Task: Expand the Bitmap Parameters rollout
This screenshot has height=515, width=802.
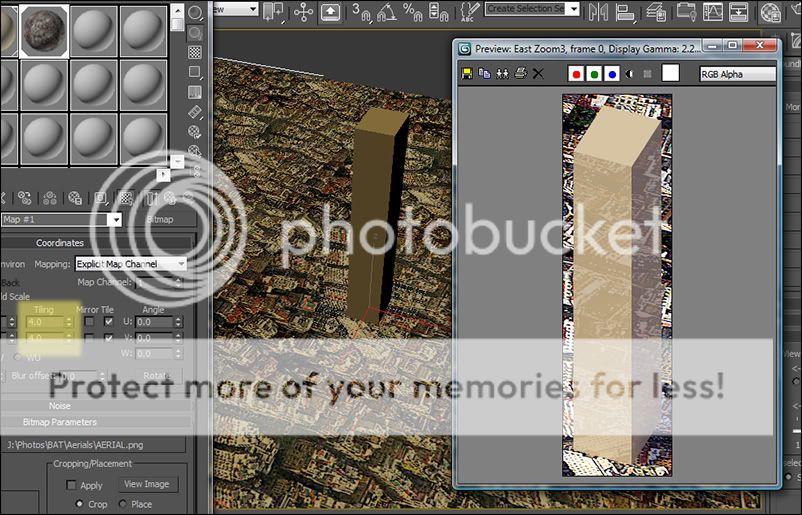Action: click(x=60, y=423)
